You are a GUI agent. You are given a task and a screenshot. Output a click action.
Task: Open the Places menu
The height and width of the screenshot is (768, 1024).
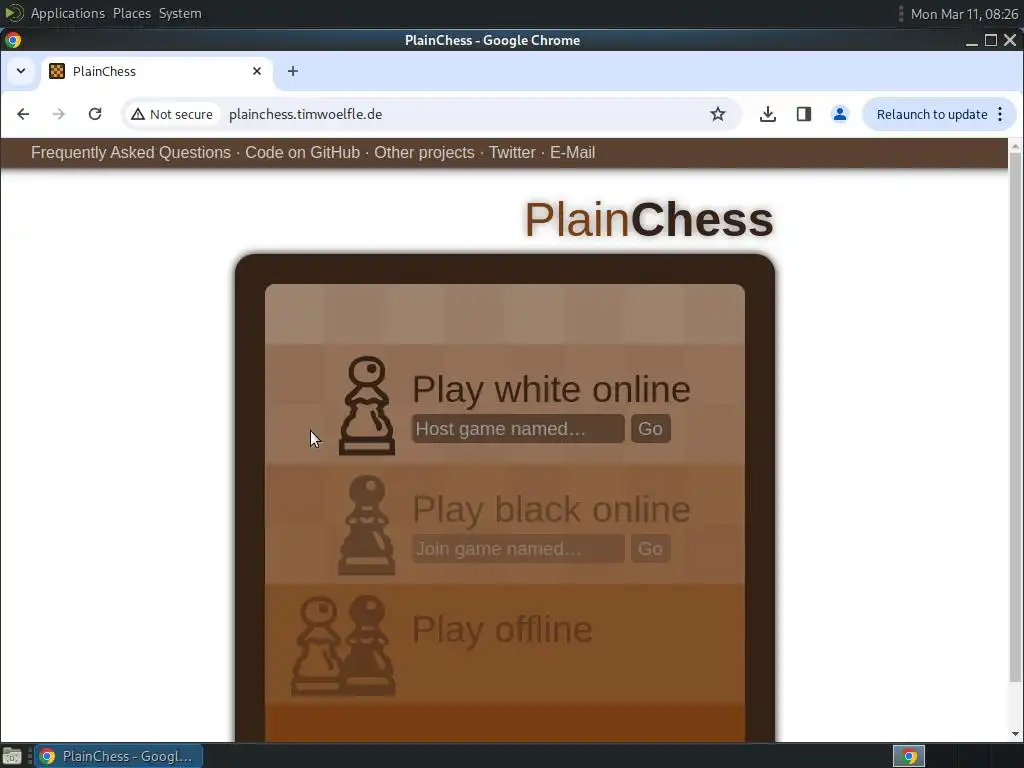pos(132,13)
